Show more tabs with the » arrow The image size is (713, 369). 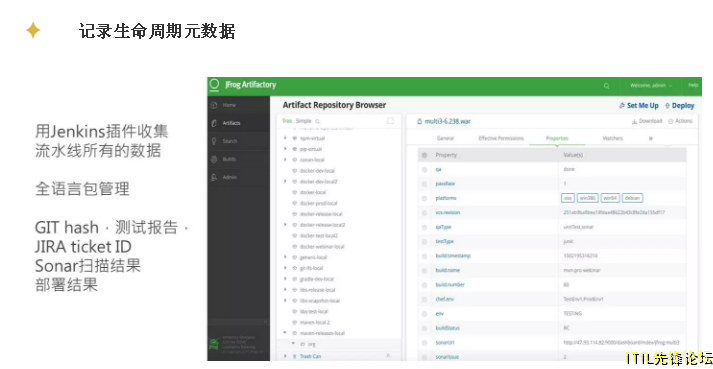pos(651,138)
